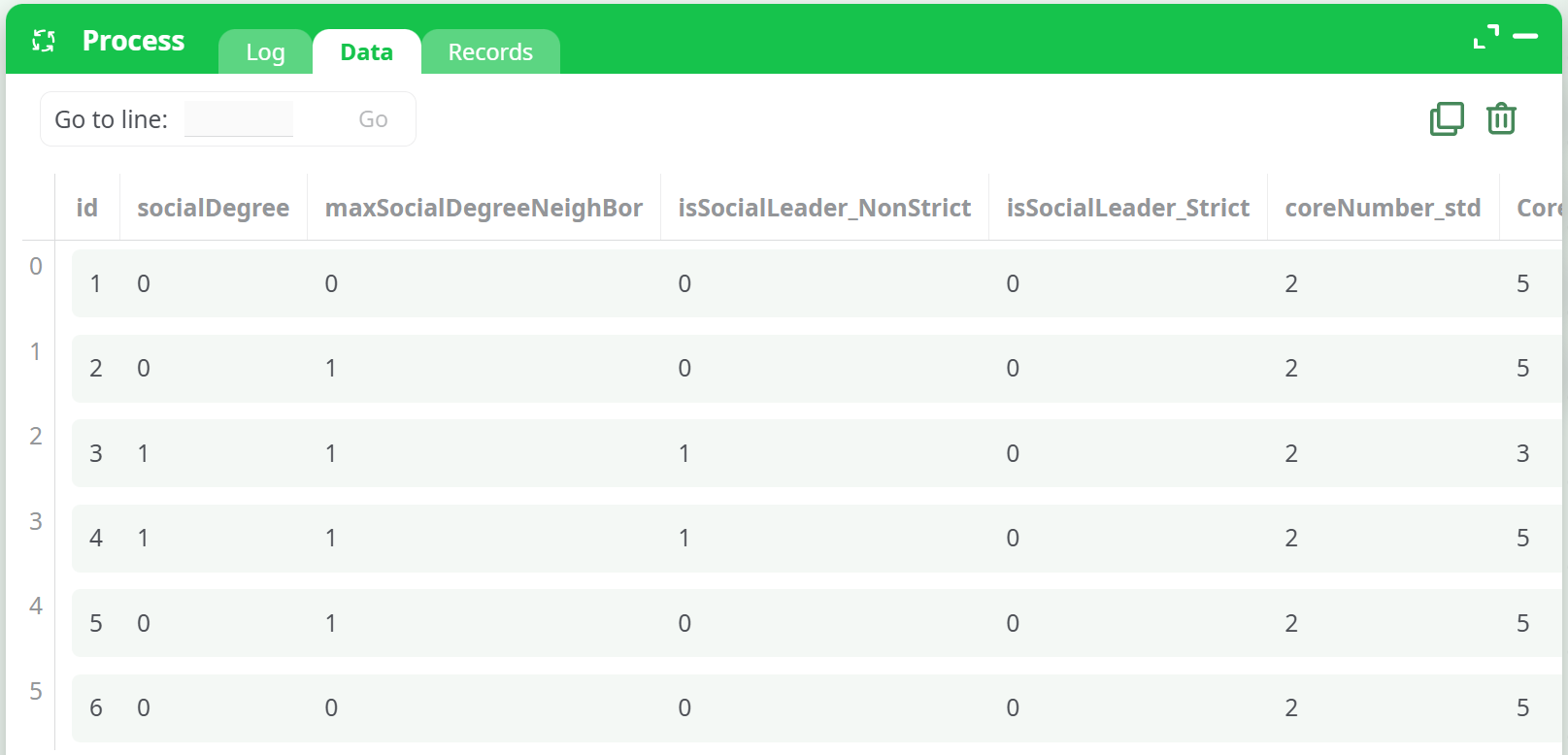Screen dimensions: 1568x755
Task: Click the socialDegree column header
Action: point(213,208)
